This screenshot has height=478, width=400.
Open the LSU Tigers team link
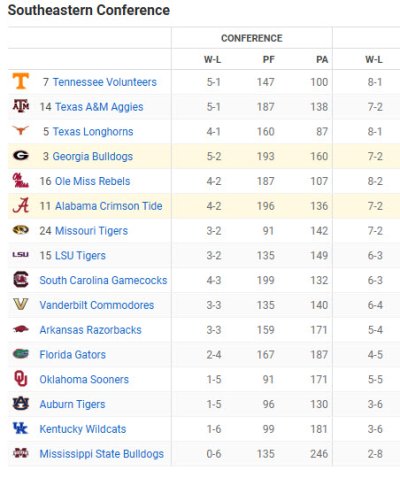pyautogui.click(x=80, y=256)
